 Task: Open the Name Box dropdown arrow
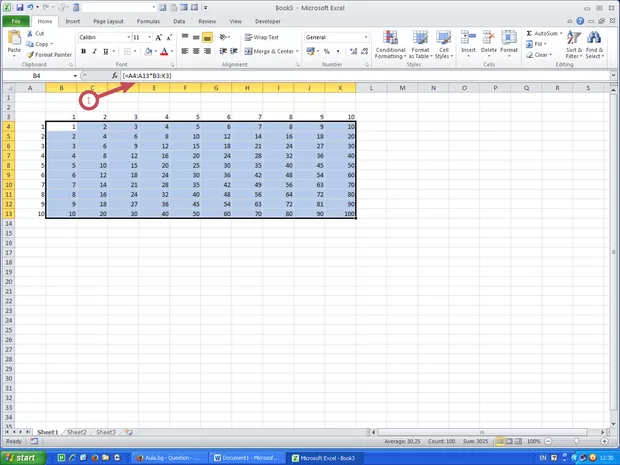74,76
